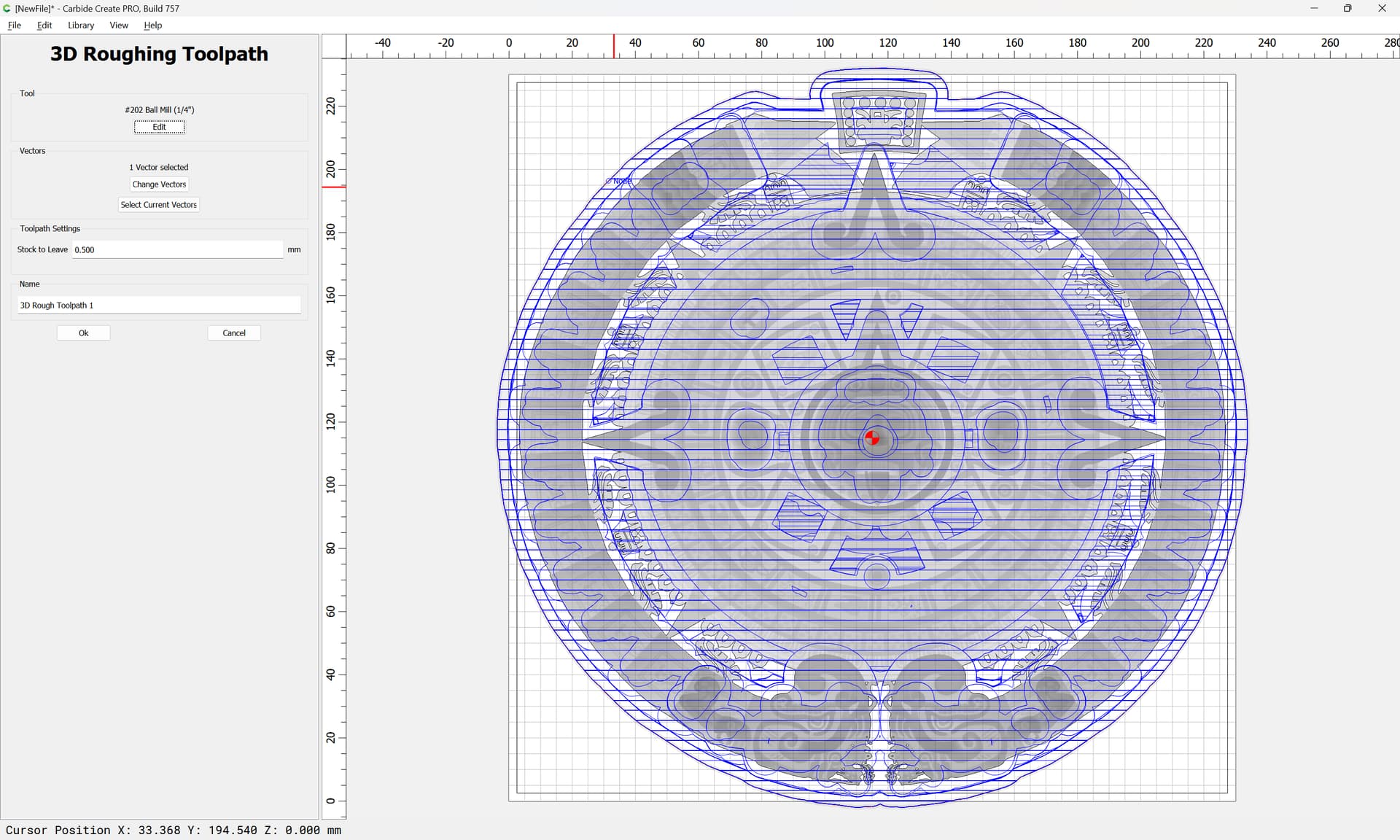
Task: Click the Cursor Position status text
Action: click(174, 830)
